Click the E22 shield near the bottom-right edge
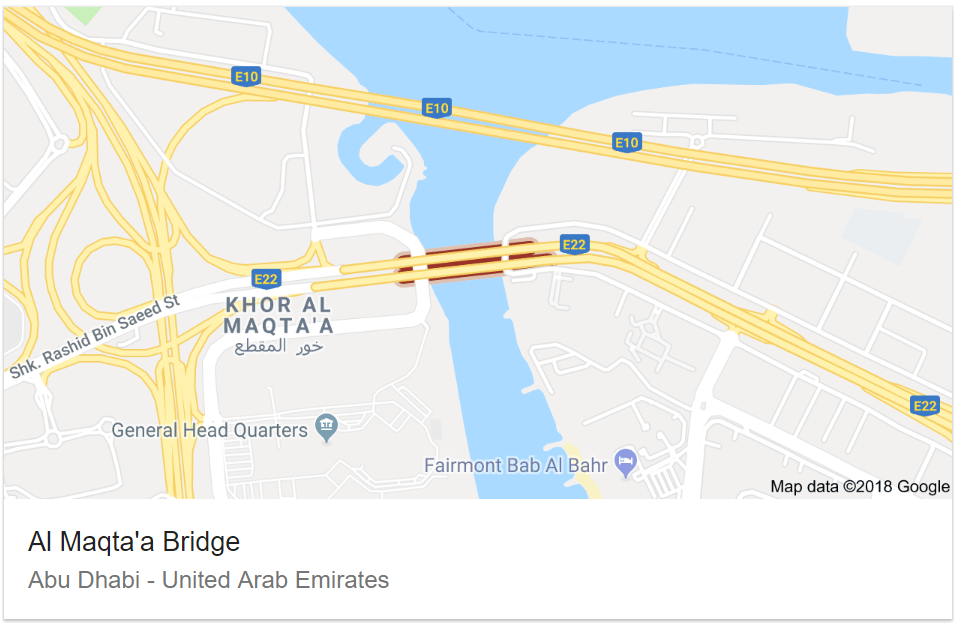The image size is (957, 623). point(925,405)
